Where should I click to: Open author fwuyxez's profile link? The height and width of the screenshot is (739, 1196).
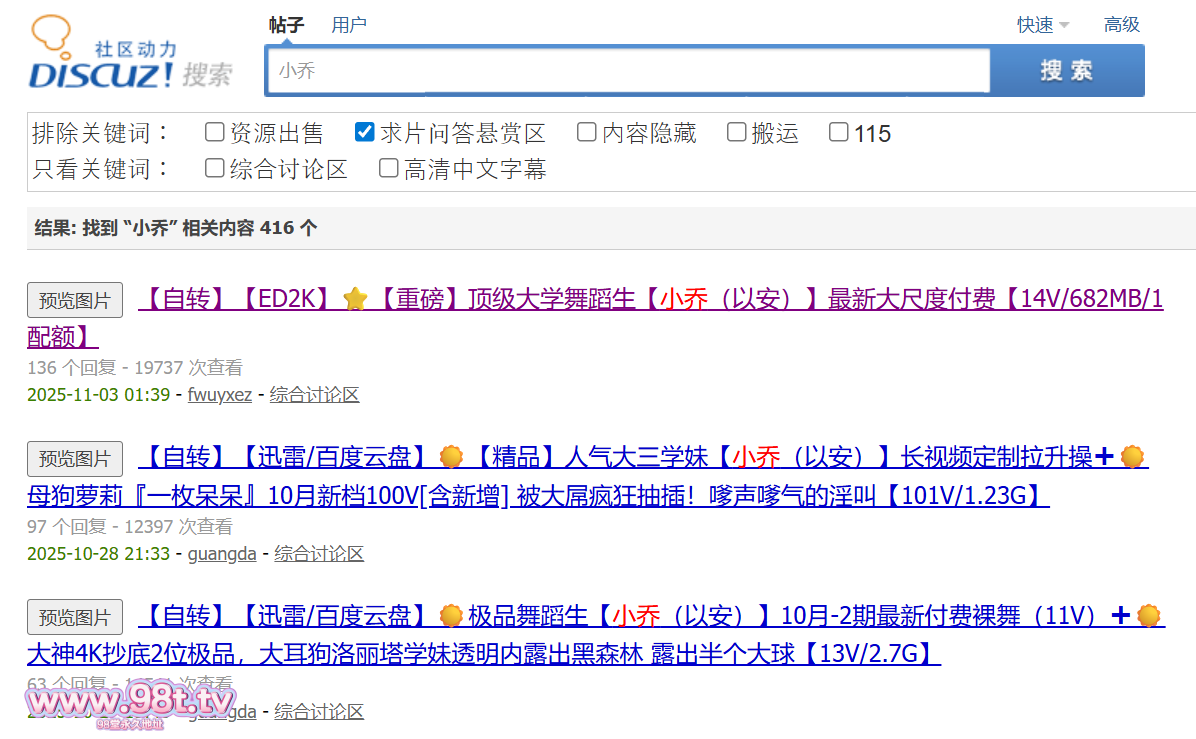pyautogui.click(x=220, y=395)
